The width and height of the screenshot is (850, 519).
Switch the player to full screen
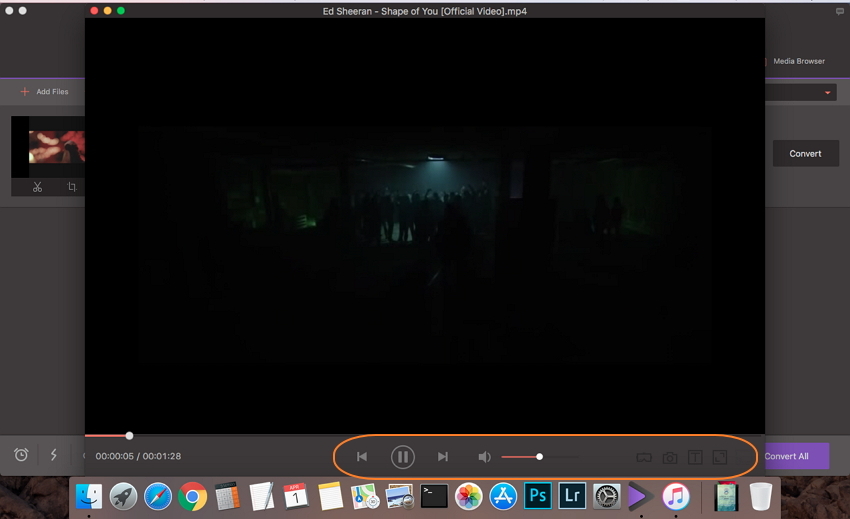pyautogui.click(x=720, y=457)
